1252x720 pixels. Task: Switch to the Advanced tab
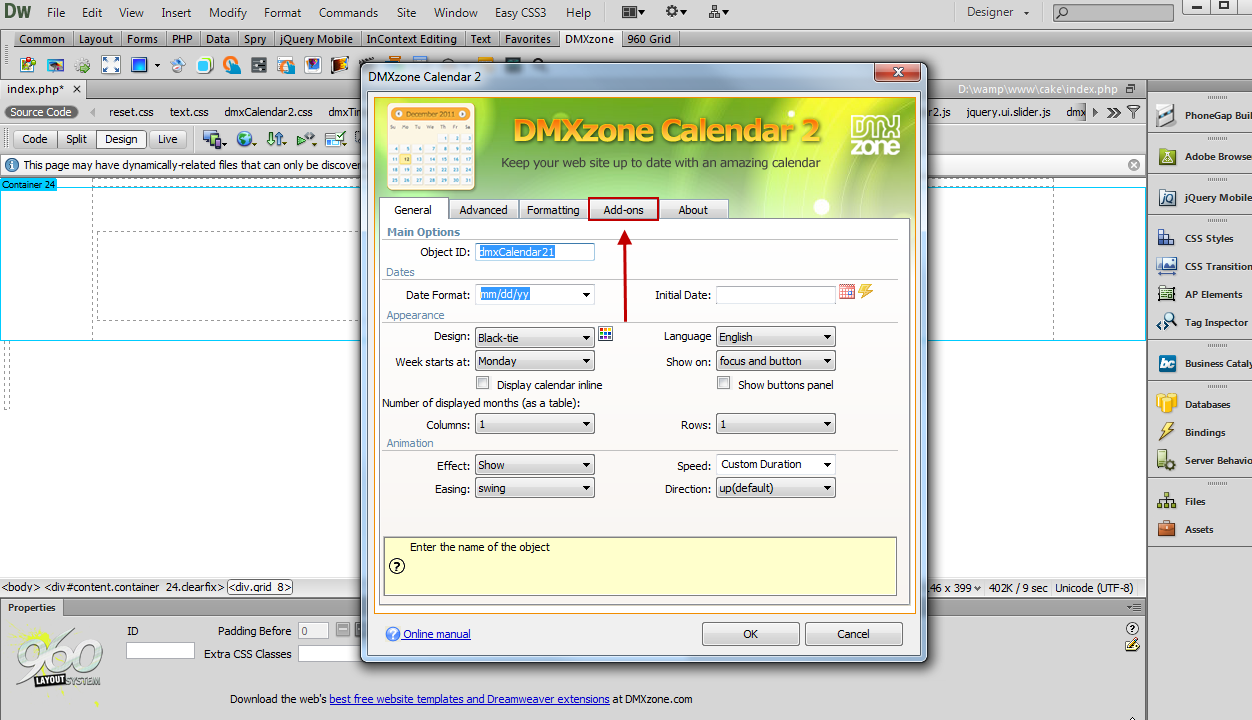[483, 210]
